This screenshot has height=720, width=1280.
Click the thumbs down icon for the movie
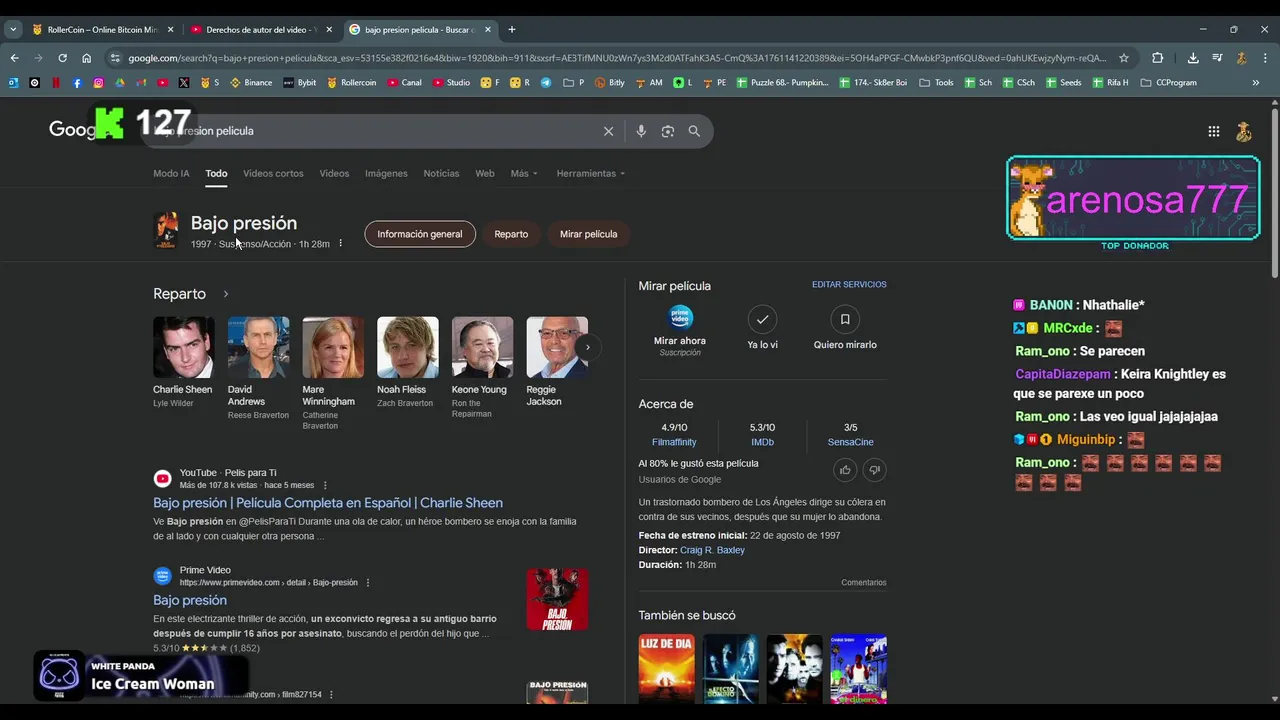click(874, 470)
